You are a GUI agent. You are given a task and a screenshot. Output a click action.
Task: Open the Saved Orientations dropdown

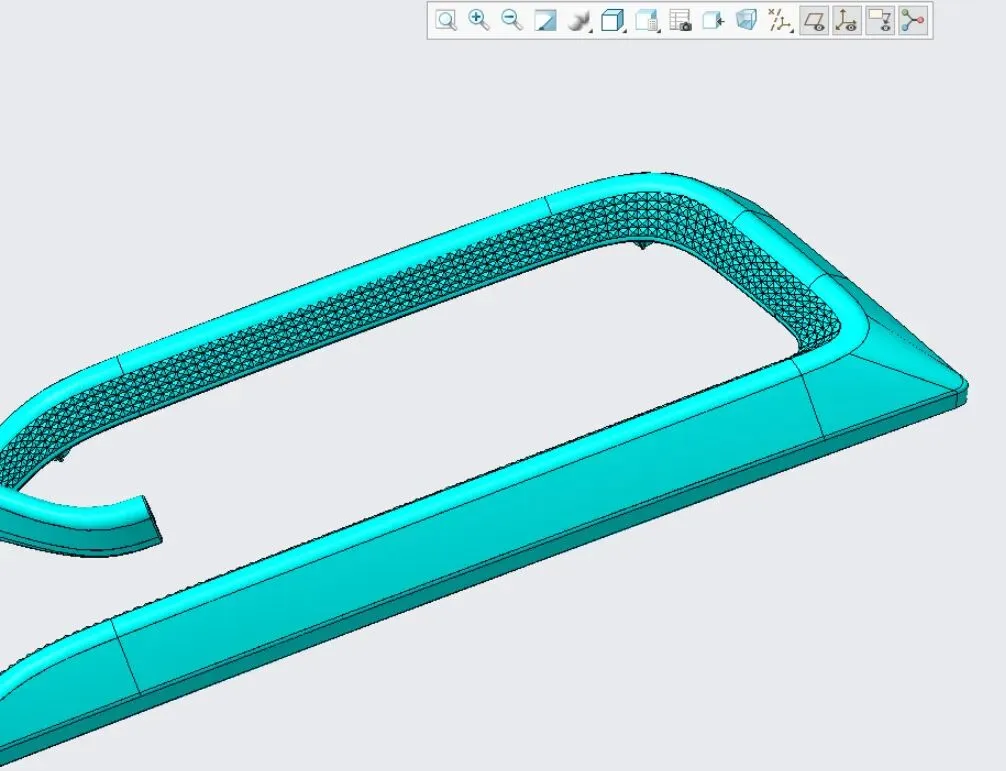(647, 20)
